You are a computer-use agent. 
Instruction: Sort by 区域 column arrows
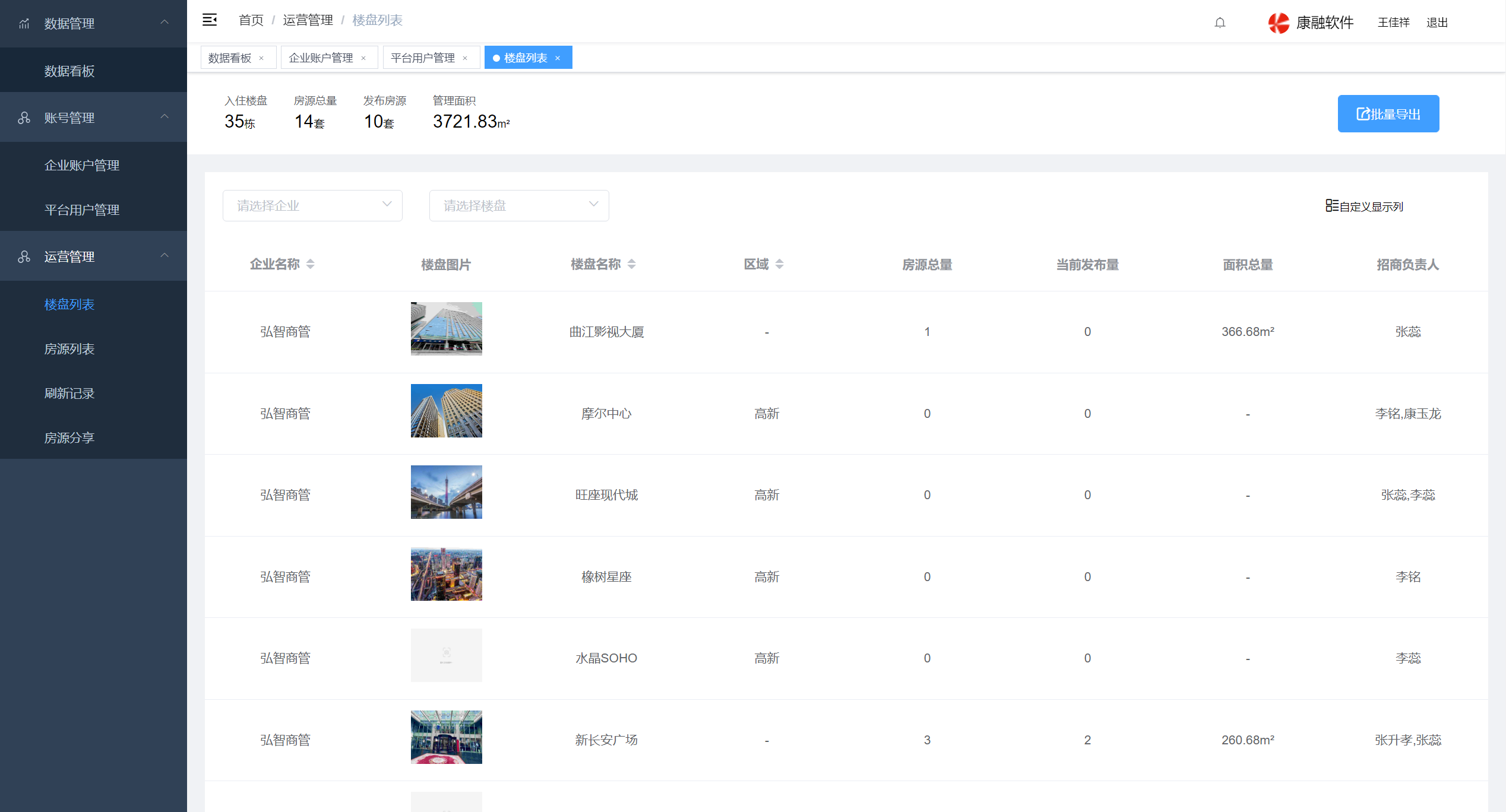[779, 264]
